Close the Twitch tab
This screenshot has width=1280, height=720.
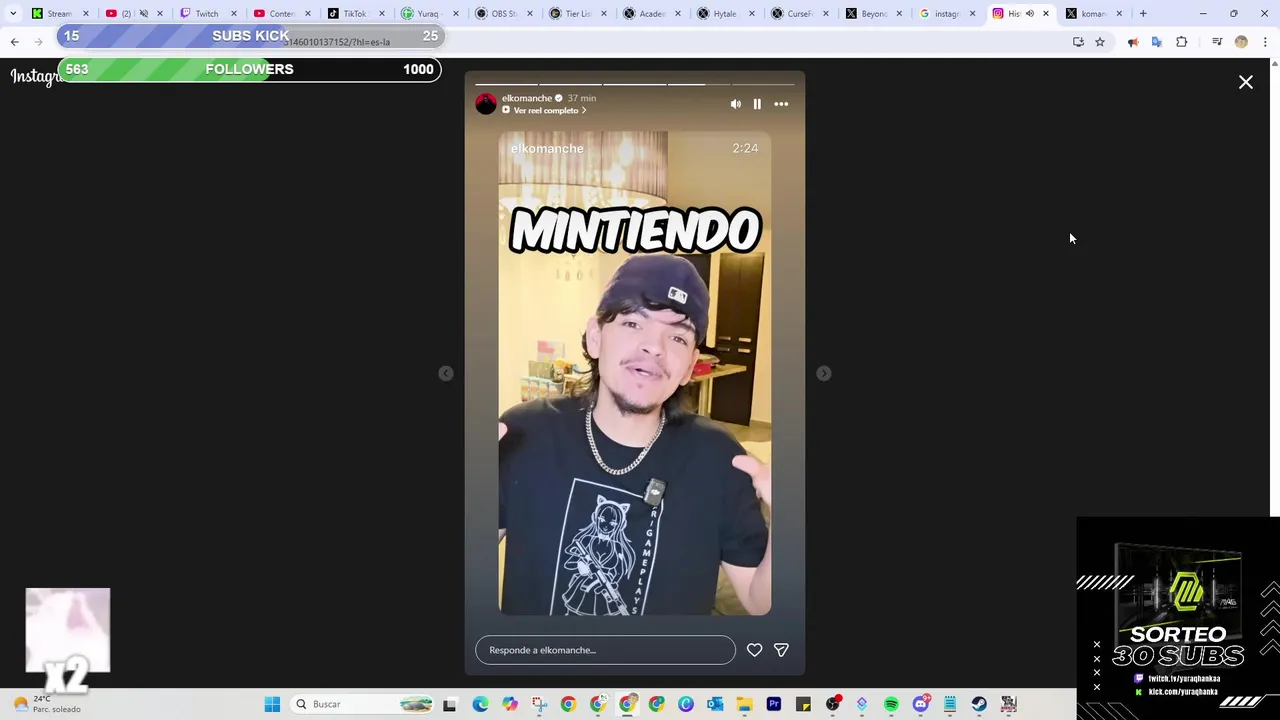(233, 14)
